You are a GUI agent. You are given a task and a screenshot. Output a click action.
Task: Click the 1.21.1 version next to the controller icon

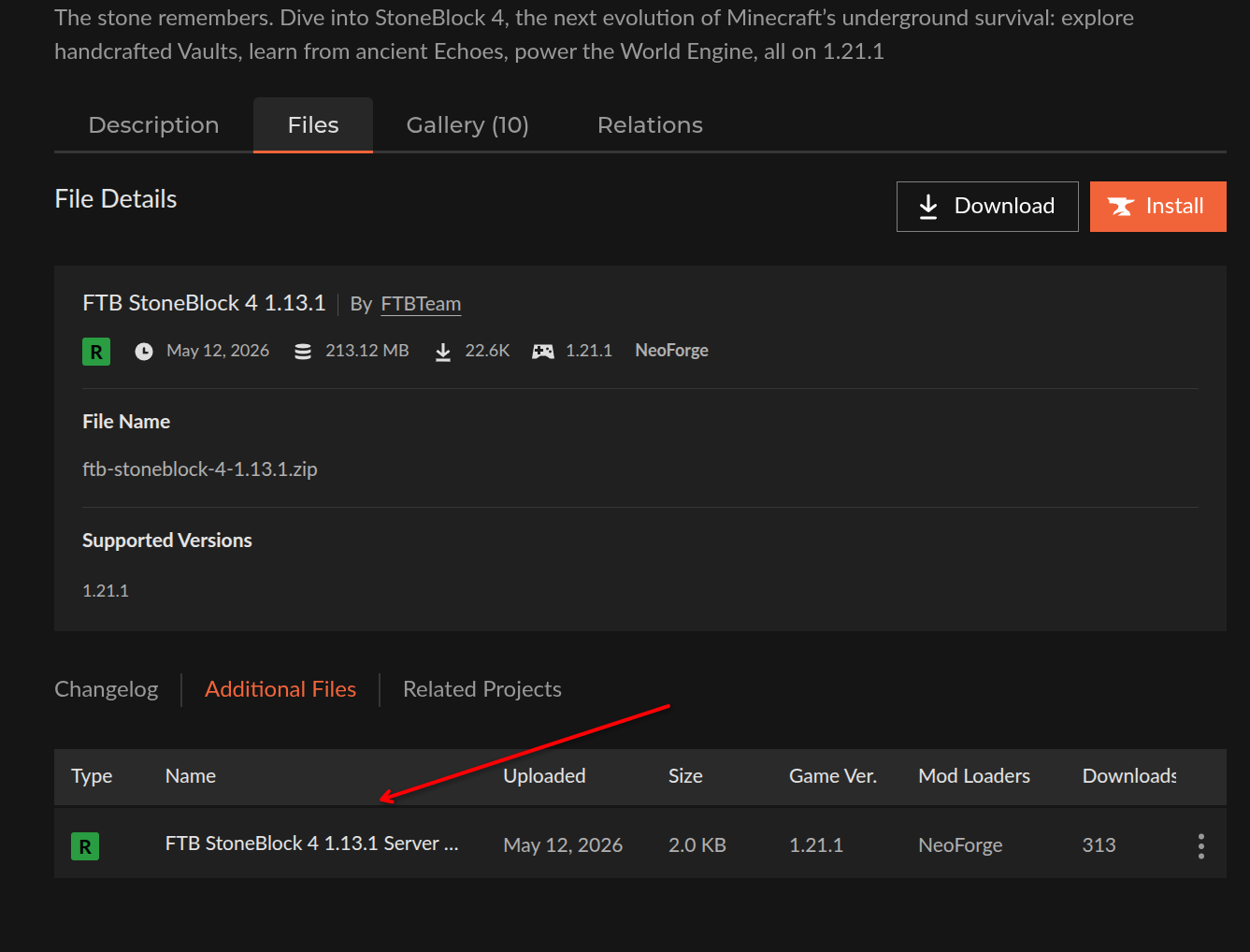point(589,351)
